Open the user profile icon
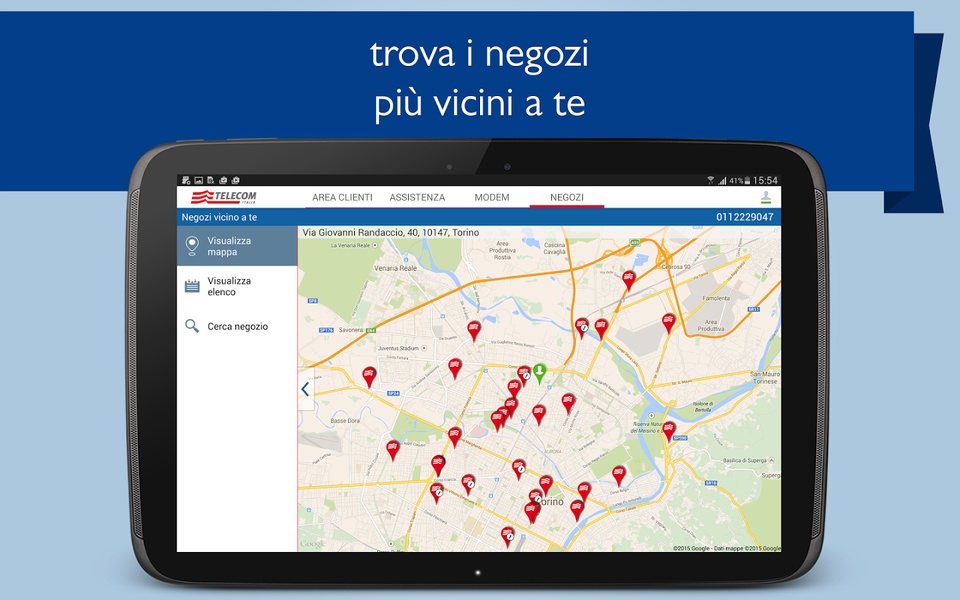The width and height of the screenshot is (960, 600). [765, 197]
